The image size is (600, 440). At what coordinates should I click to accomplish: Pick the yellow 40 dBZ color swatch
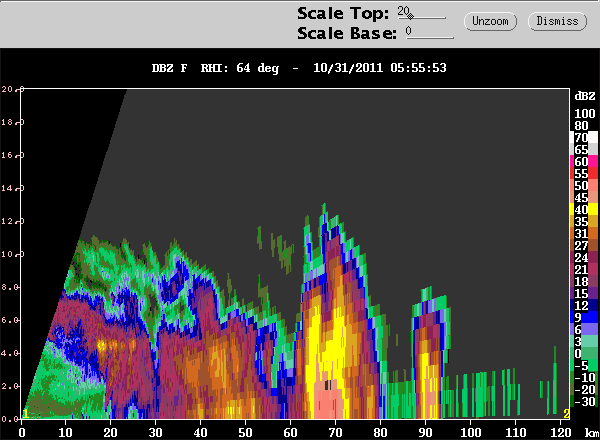click(x=593, y=209)
